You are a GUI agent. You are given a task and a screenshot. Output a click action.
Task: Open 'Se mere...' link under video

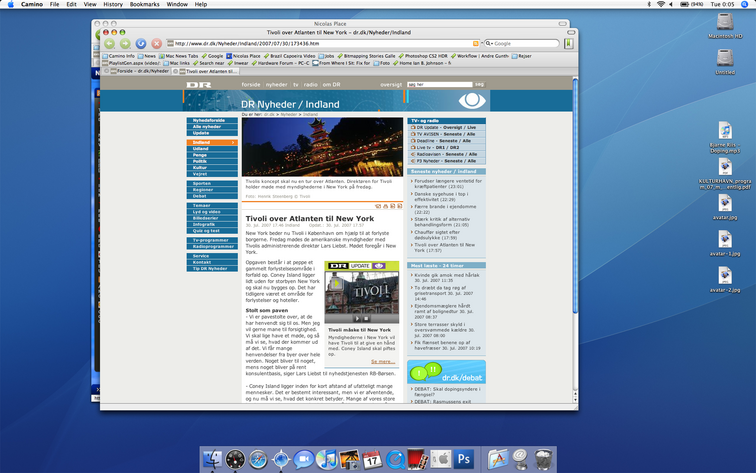pos(383,362)
